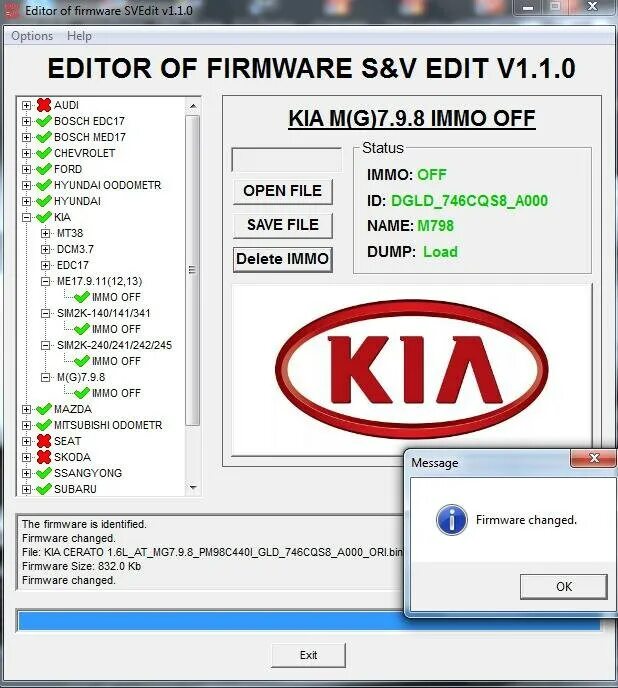Click the green check icon beside BOSCH MED17

tap(44, 137)
